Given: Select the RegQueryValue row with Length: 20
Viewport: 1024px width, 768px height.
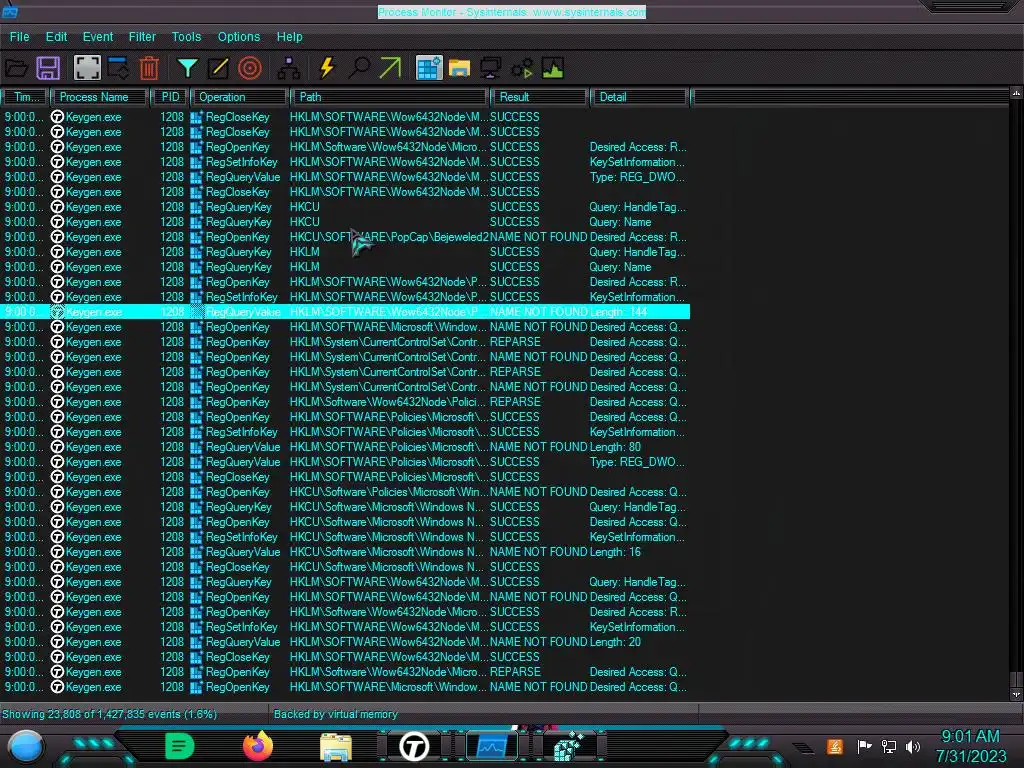Looking at the screenshot, I should point(345,643).
